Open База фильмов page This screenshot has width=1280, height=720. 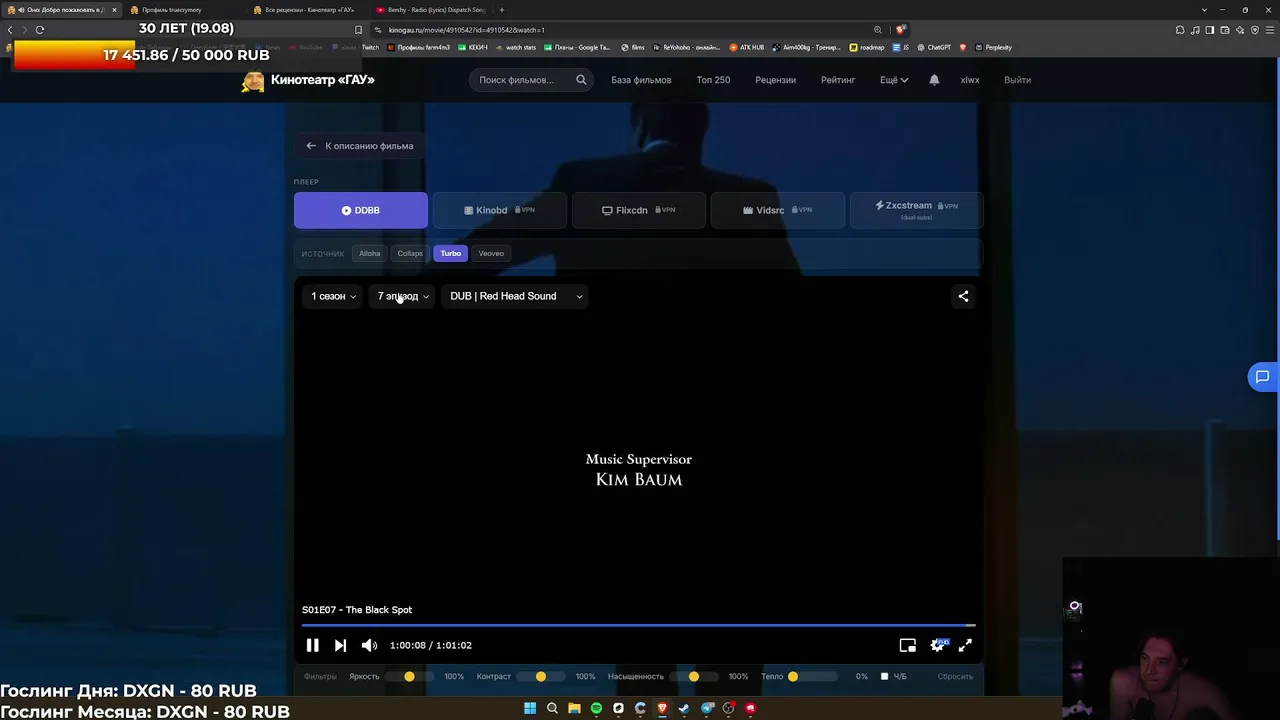coord(641,80)
